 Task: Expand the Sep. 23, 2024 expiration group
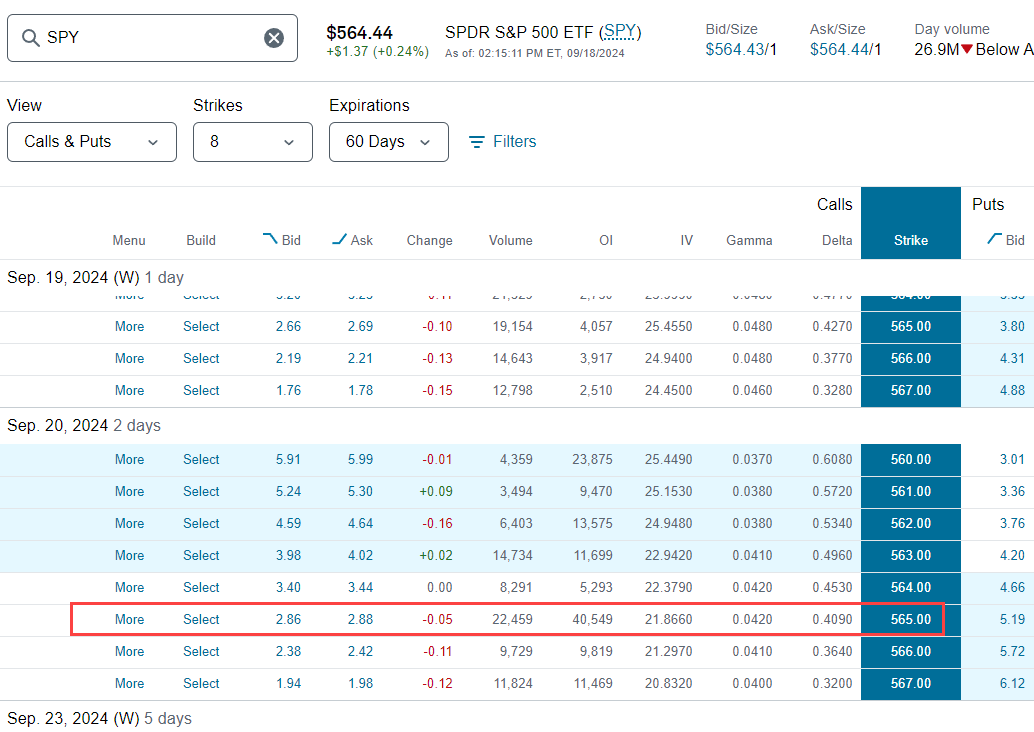click(100, 718)
